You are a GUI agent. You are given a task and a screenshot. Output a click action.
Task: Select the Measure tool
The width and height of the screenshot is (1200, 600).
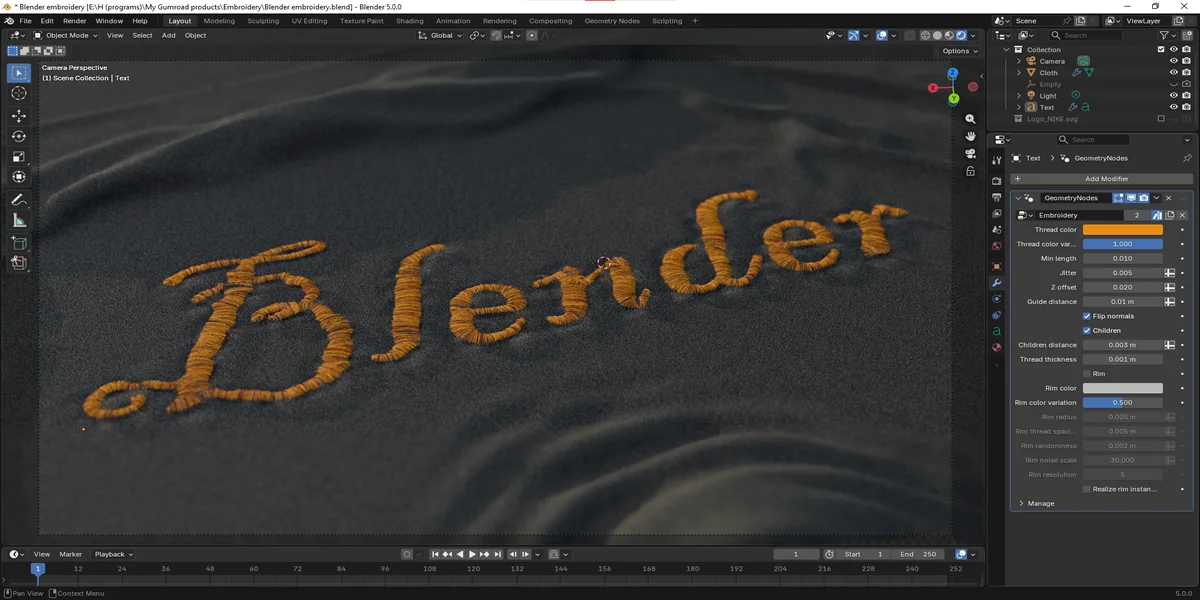point(19,221)
